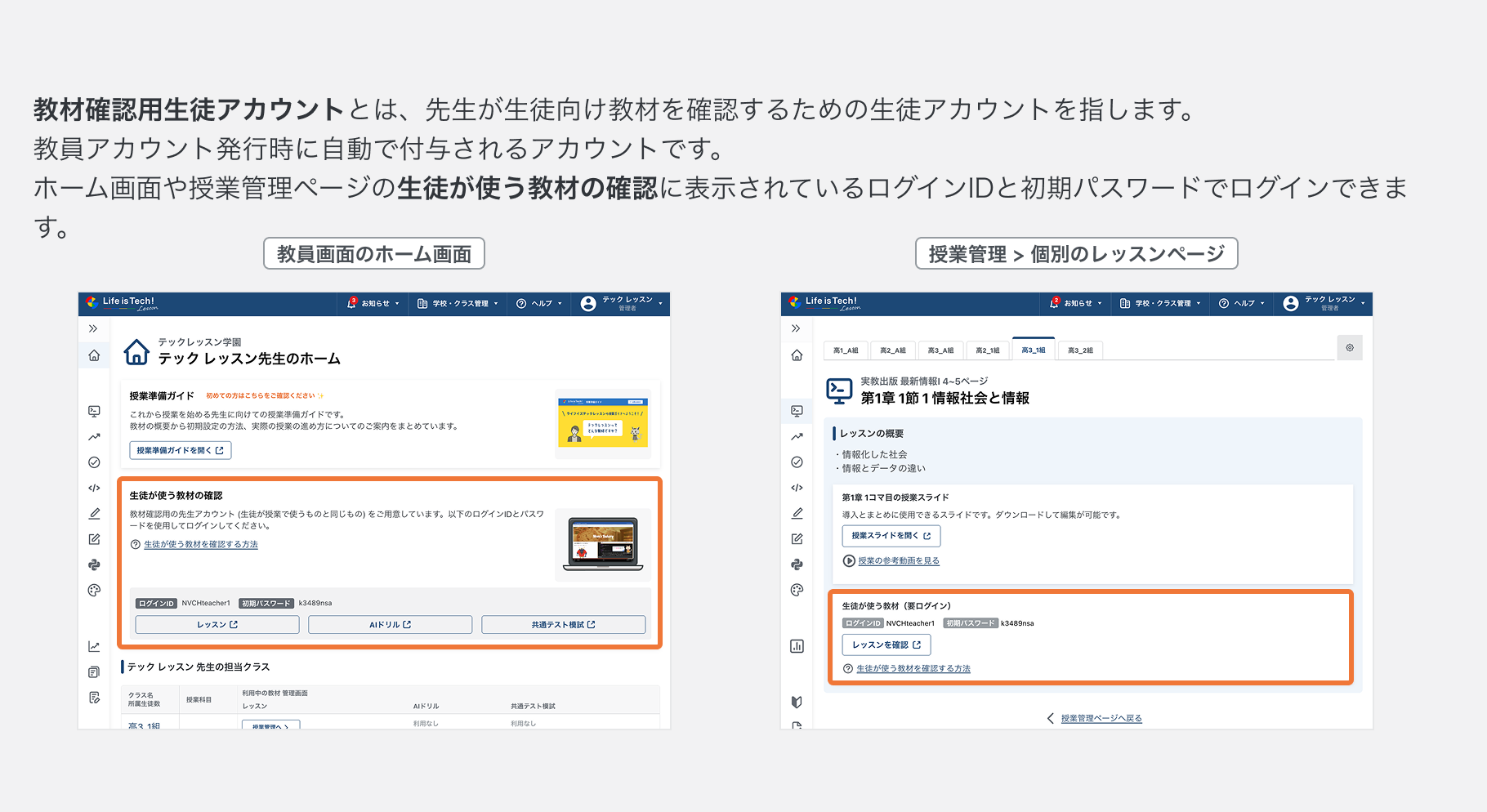Click the 生徒が使う教材を確認する方法 link on the lesson page screenshot
Screen dimensions: 1487x812
pyautogui.click(x=913, y=668)
